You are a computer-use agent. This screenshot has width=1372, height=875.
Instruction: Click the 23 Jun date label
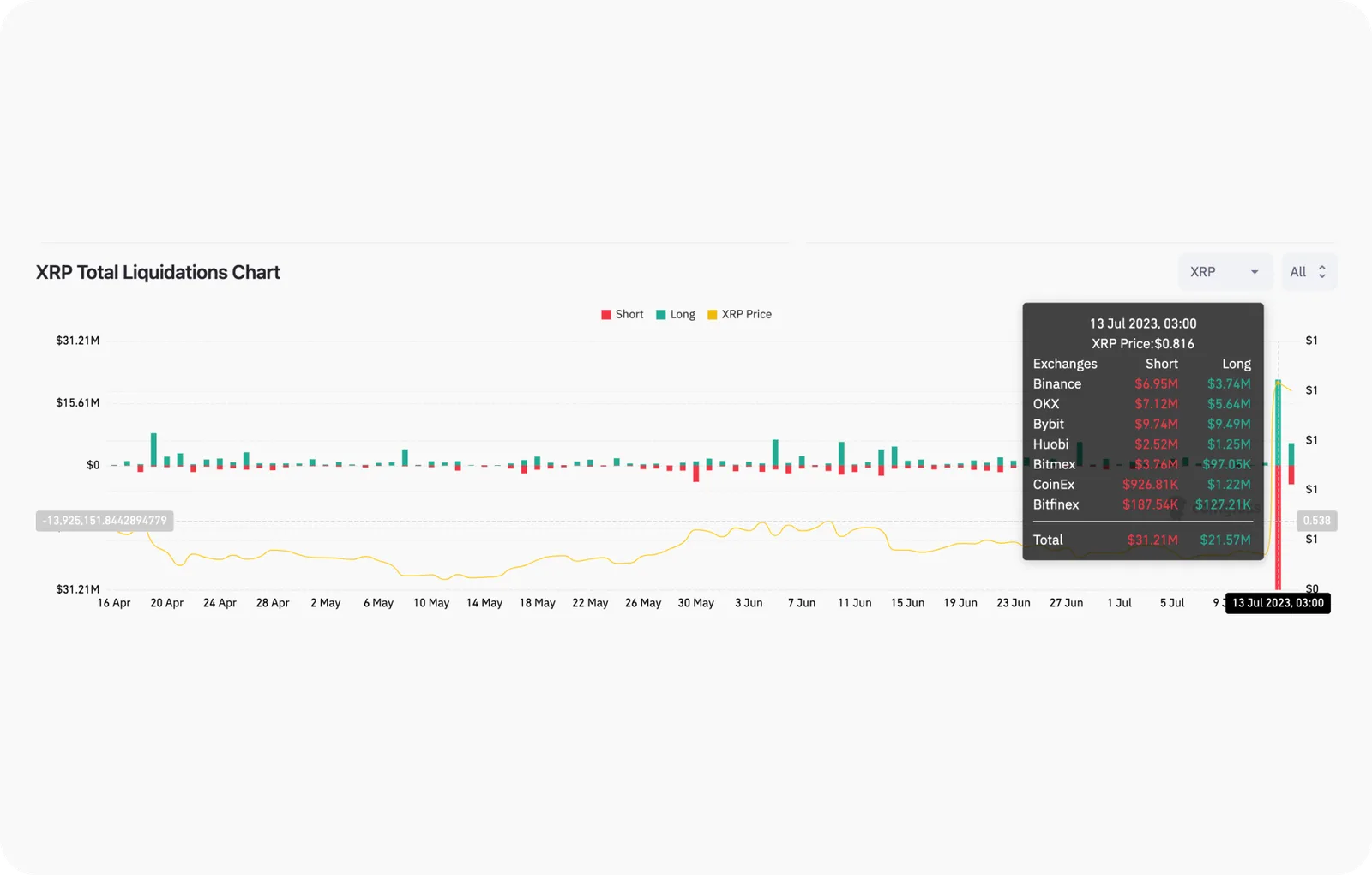tap(1014, 603)
